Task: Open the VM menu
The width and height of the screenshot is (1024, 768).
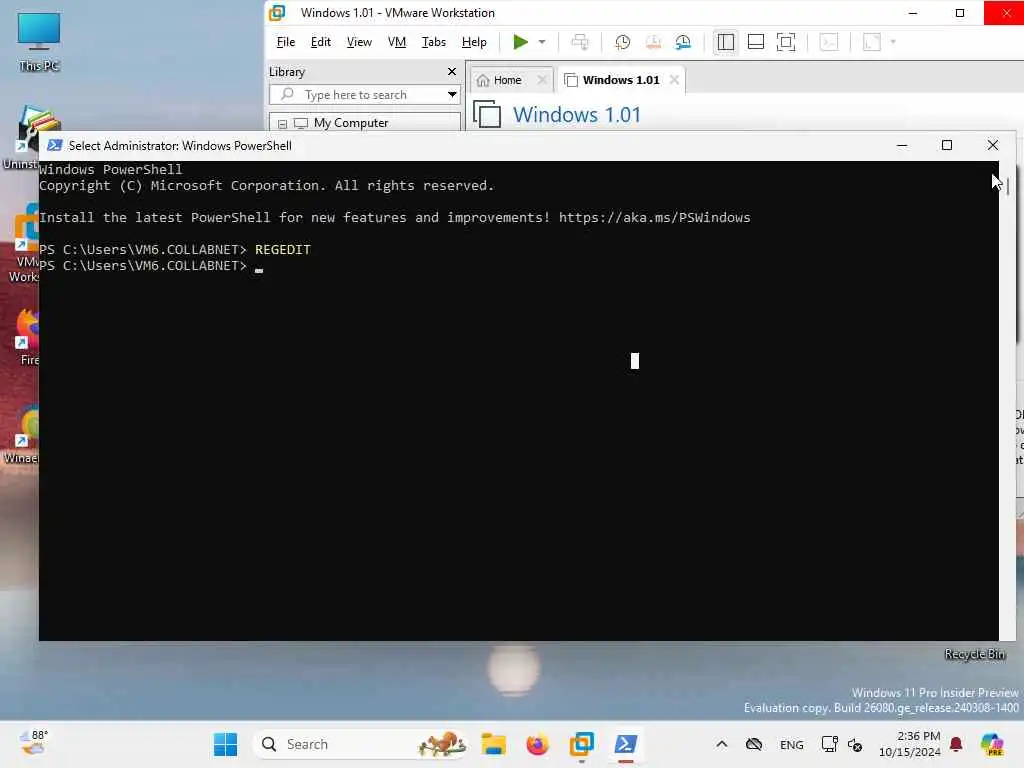Action: 396,42
